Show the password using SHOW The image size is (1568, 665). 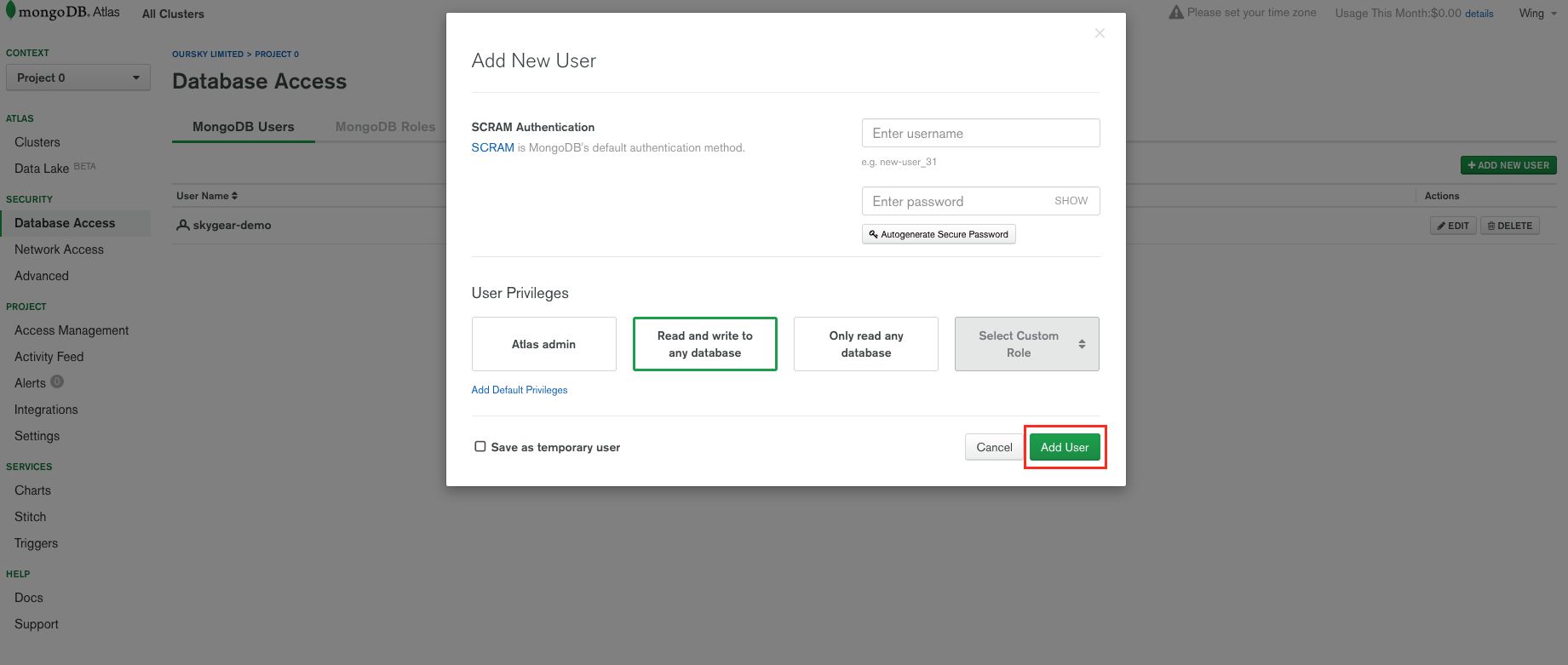click(1071, 201)
